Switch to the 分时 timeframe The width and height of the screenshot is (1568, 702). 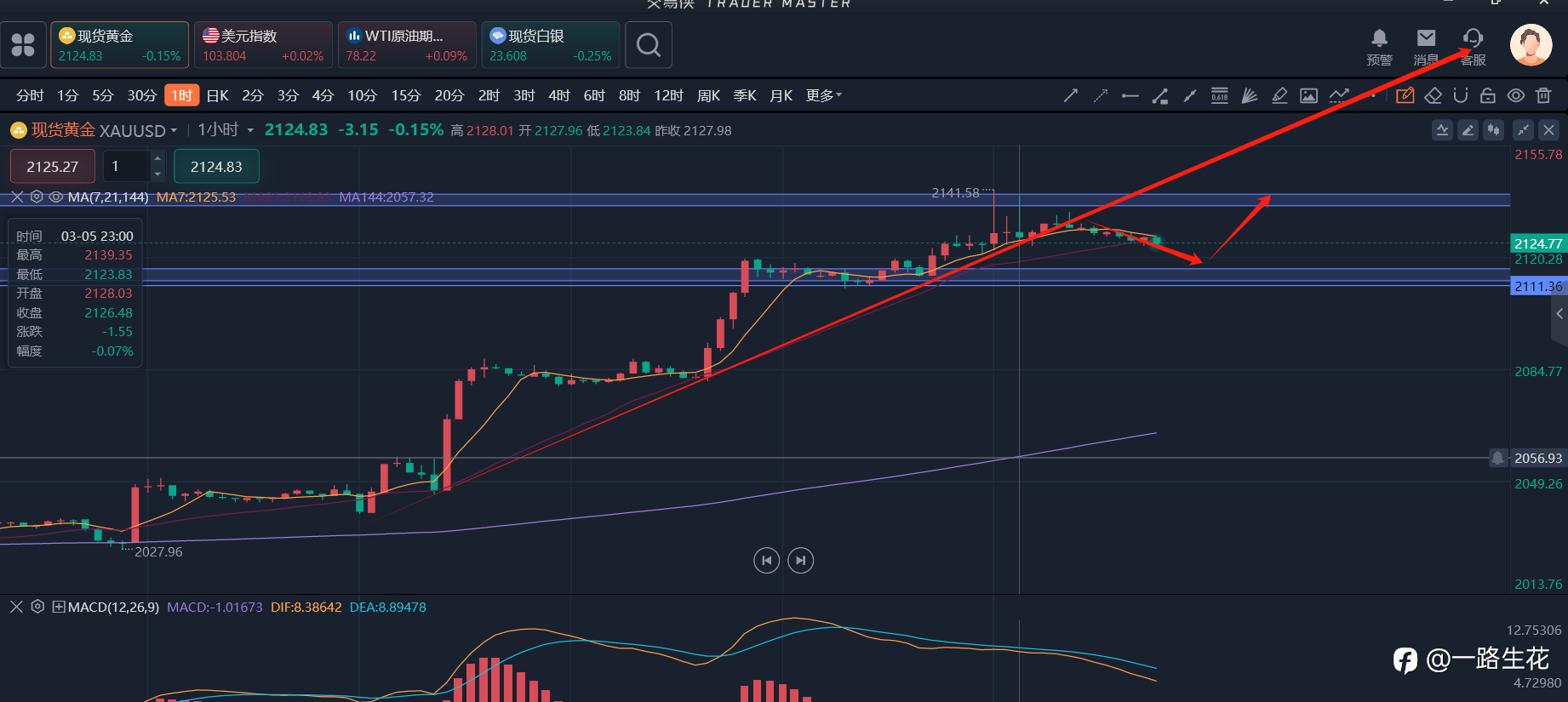[x=30, y=95]
